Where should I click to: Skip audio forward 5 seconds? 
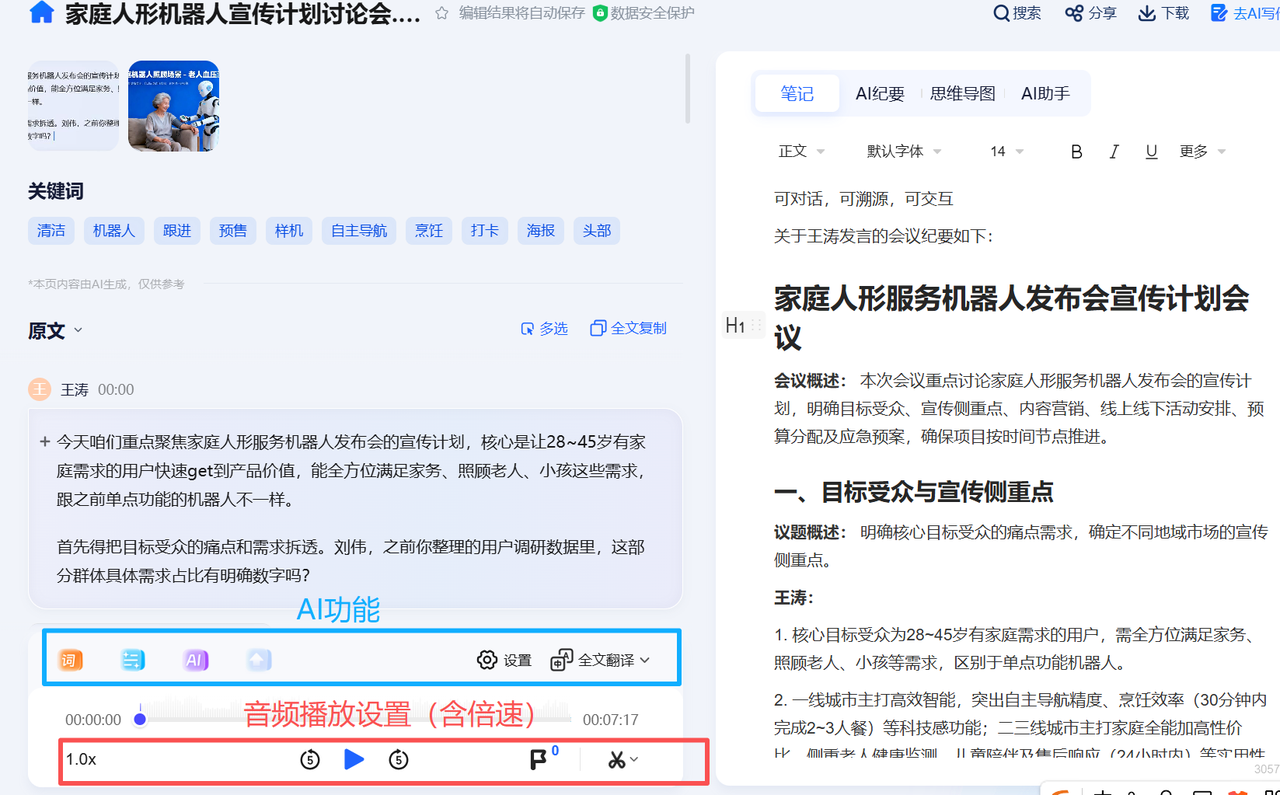(398, 760)
